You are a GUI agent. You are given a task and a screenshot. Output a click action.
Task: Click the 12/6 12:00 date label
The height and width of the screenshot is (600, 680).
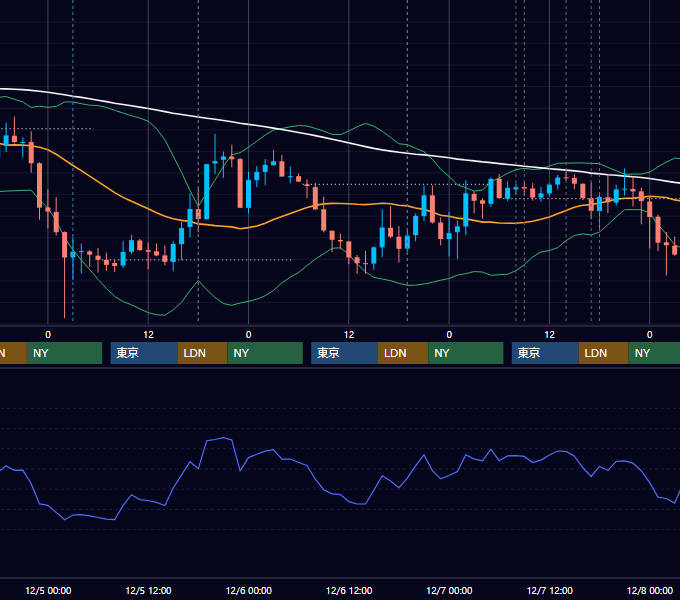click(349, 590)
